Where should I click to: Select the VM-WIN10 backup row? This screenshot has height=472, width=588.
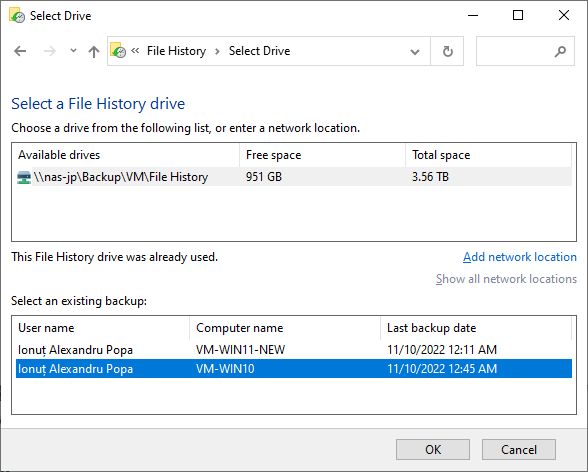294,369
